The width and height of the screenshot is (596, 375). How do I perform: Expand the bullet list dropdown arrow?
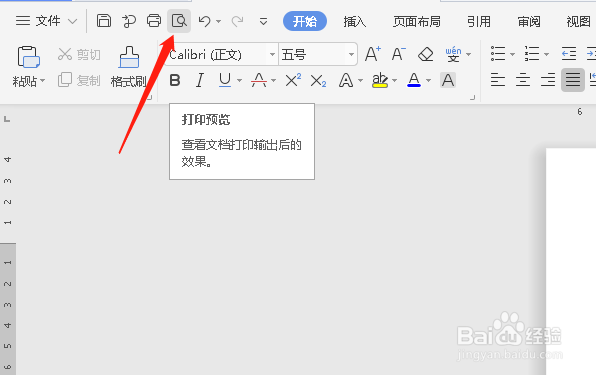pyautogui.click(x=512, y=54)
